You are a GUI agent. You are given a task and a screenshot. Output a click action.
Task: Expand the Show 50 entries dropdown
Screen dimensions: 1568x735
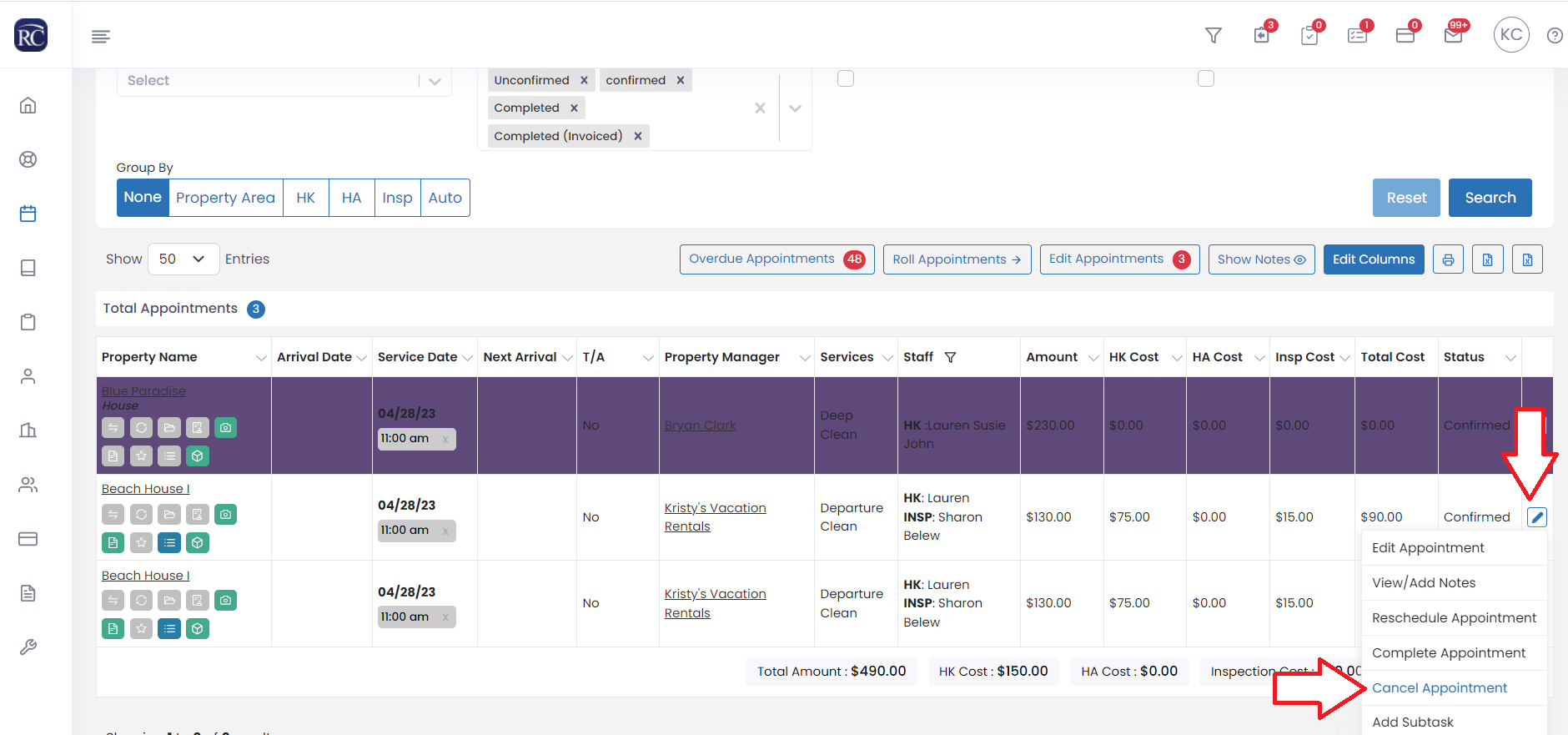point(183,259)
